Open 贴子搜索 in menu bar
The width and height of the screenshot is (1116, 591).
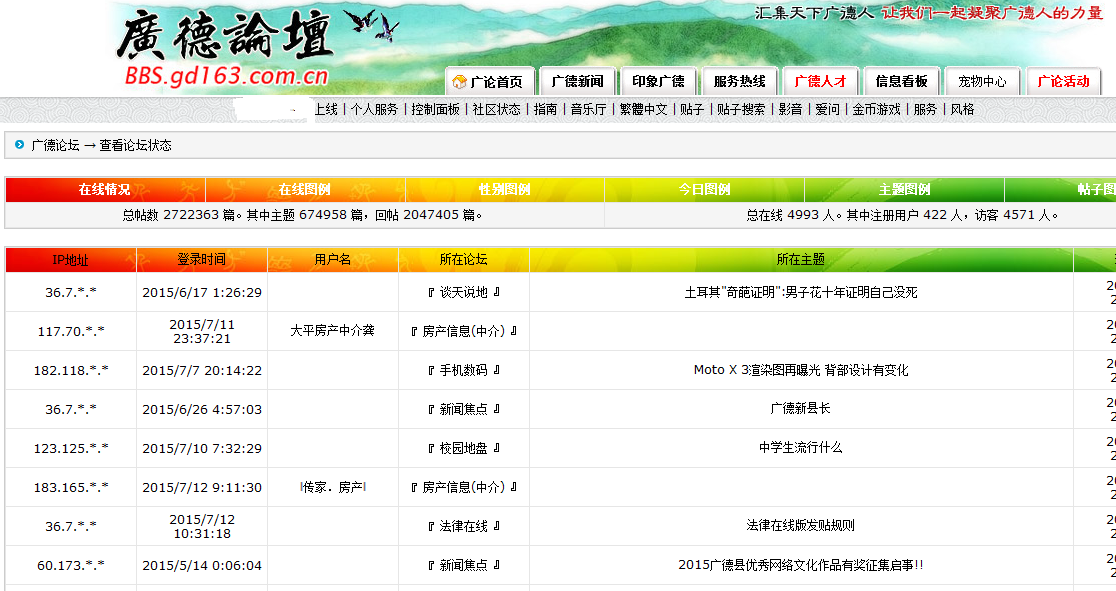pyautogui.click(x=741, y=109)
